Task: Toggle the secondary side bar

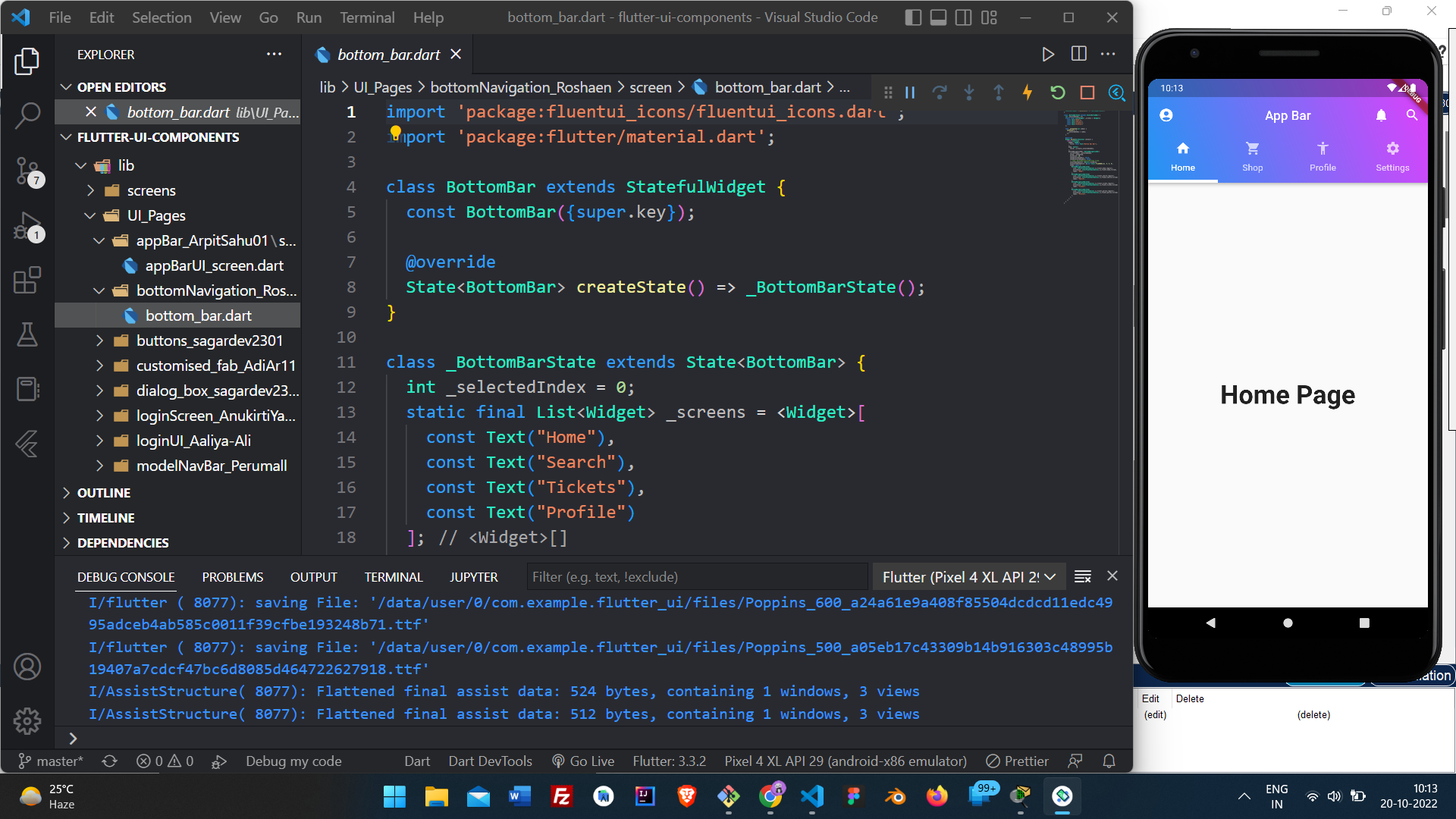Action: 963,17
